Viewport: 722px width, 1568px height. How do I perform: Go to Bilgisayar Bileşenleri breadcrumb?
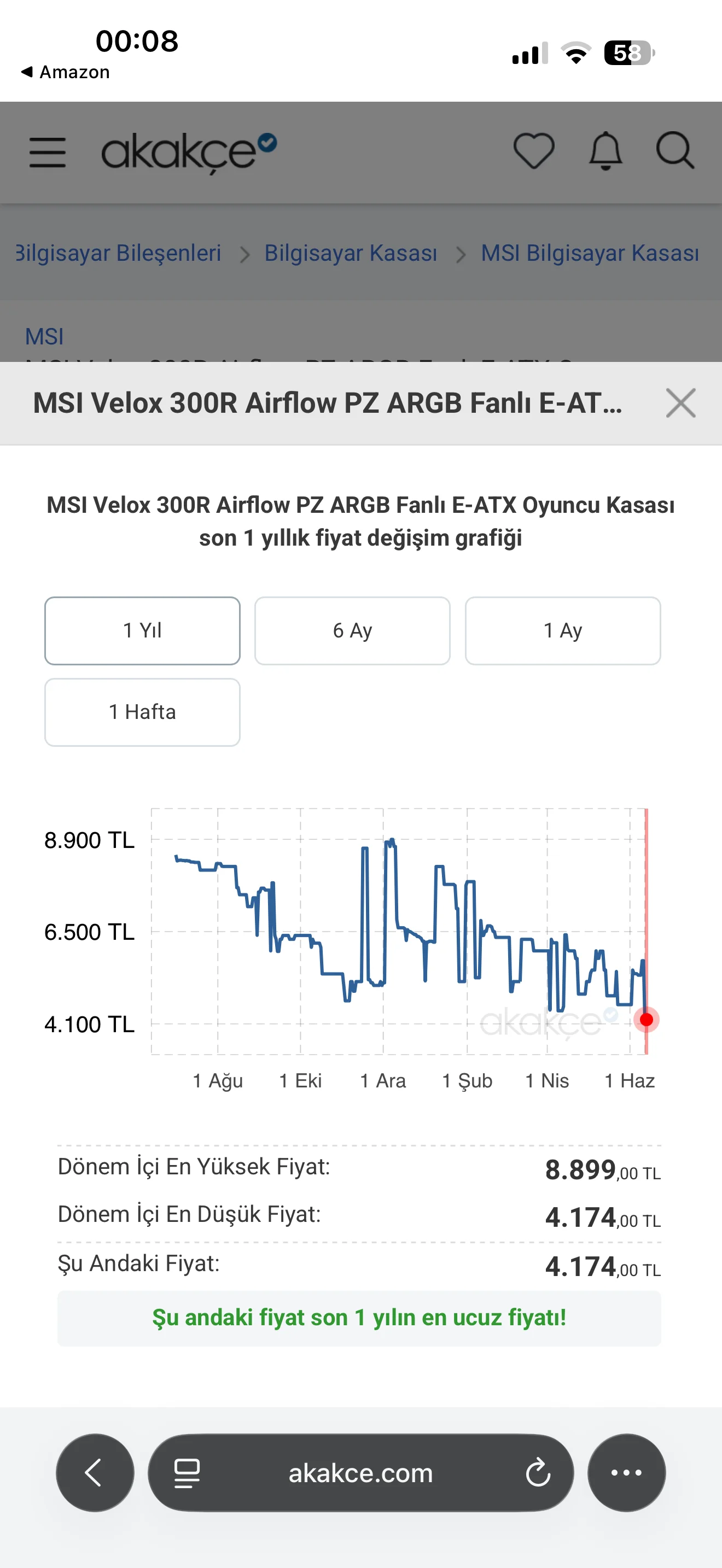pyautogui.click(x=119, y=253)
